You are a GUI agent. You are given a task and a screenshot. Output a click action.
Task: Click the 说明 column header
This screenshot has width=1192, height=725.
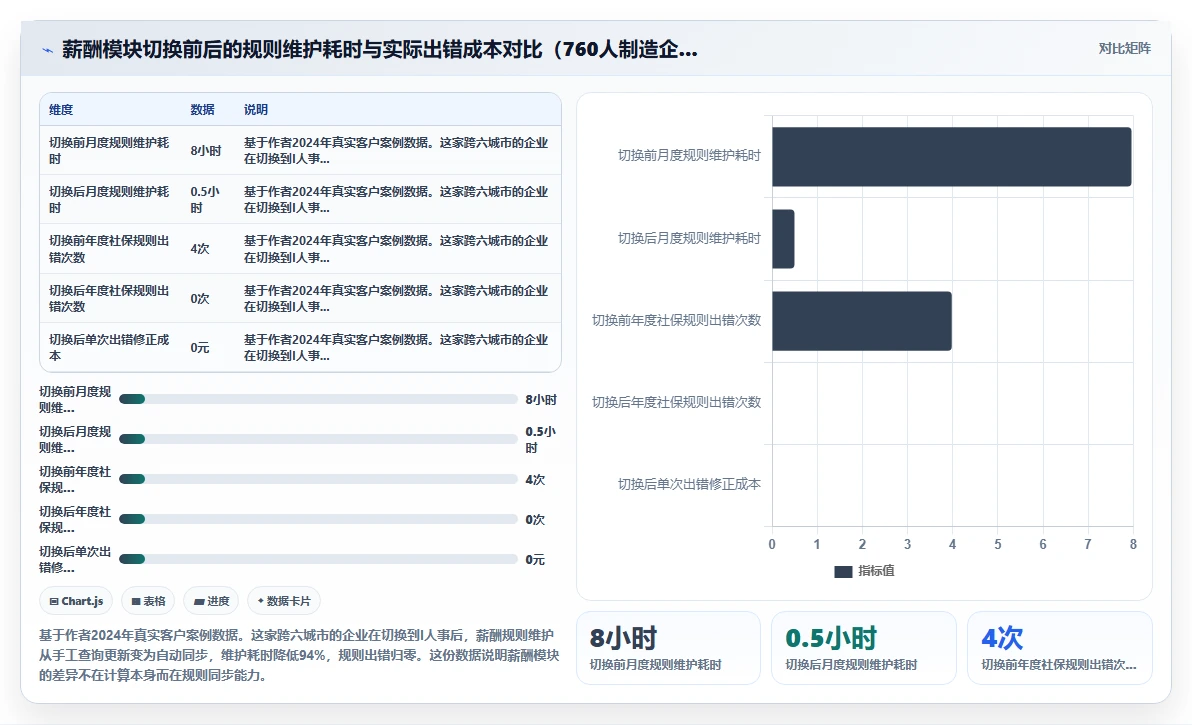tap(255, 109)
